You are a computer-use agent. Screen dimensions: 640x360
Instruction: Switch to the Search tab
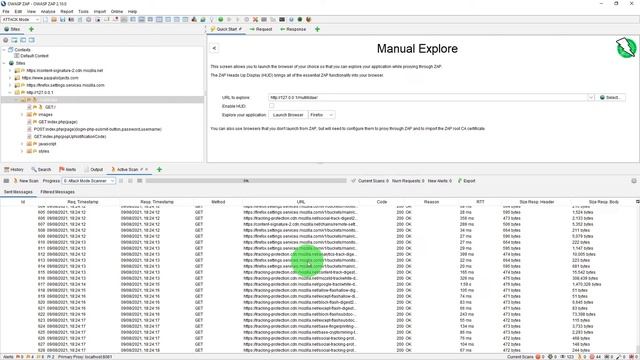[41, 169]
